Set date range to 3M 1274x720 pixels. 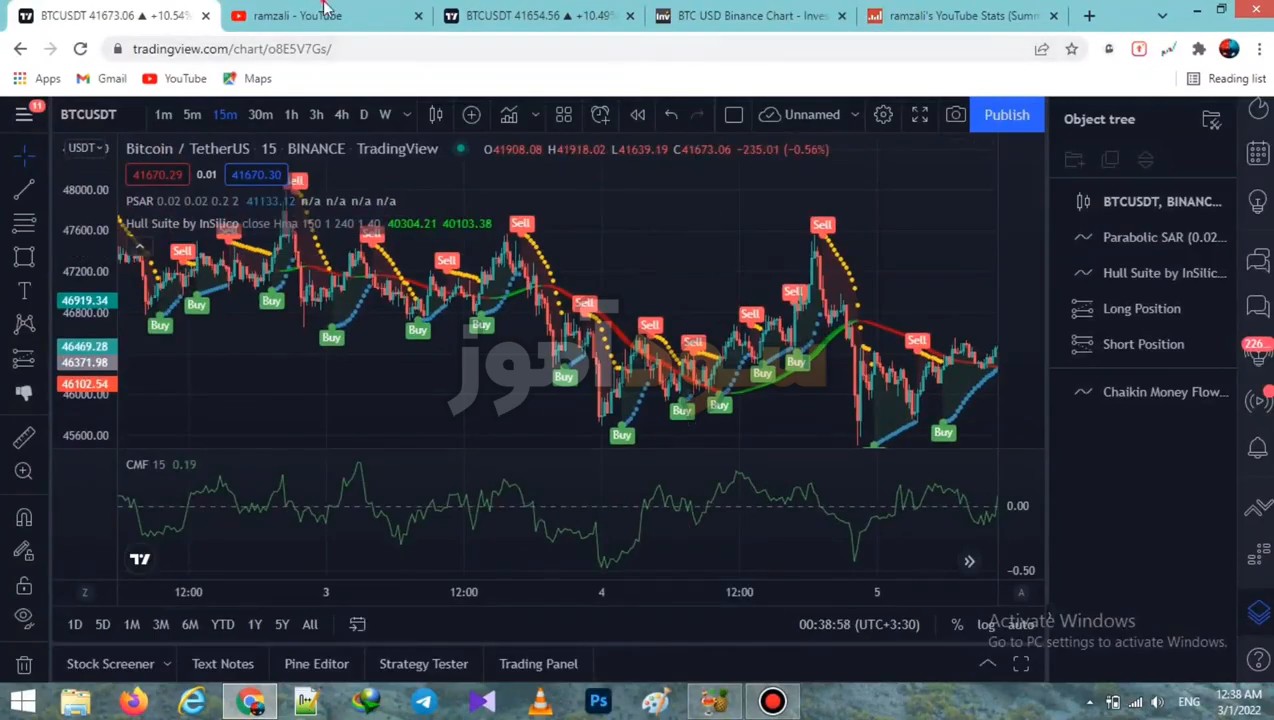pyautogui.click(x=160, y=625)
